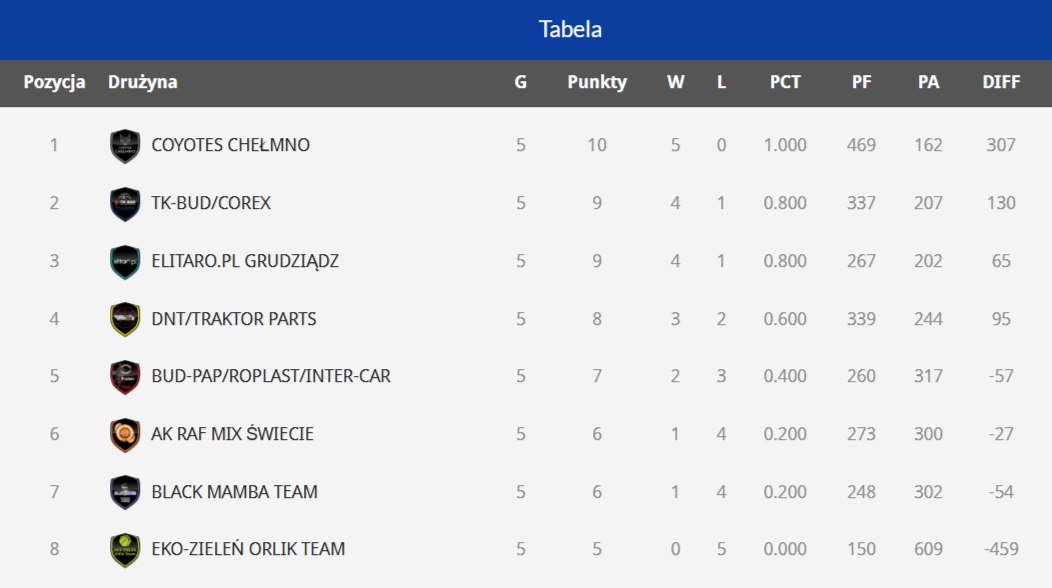The height and width of the screenshot is (588, 1052).
Task: Click the Coyotes Chełmno team logo
Action: click(x=125, y=146)
